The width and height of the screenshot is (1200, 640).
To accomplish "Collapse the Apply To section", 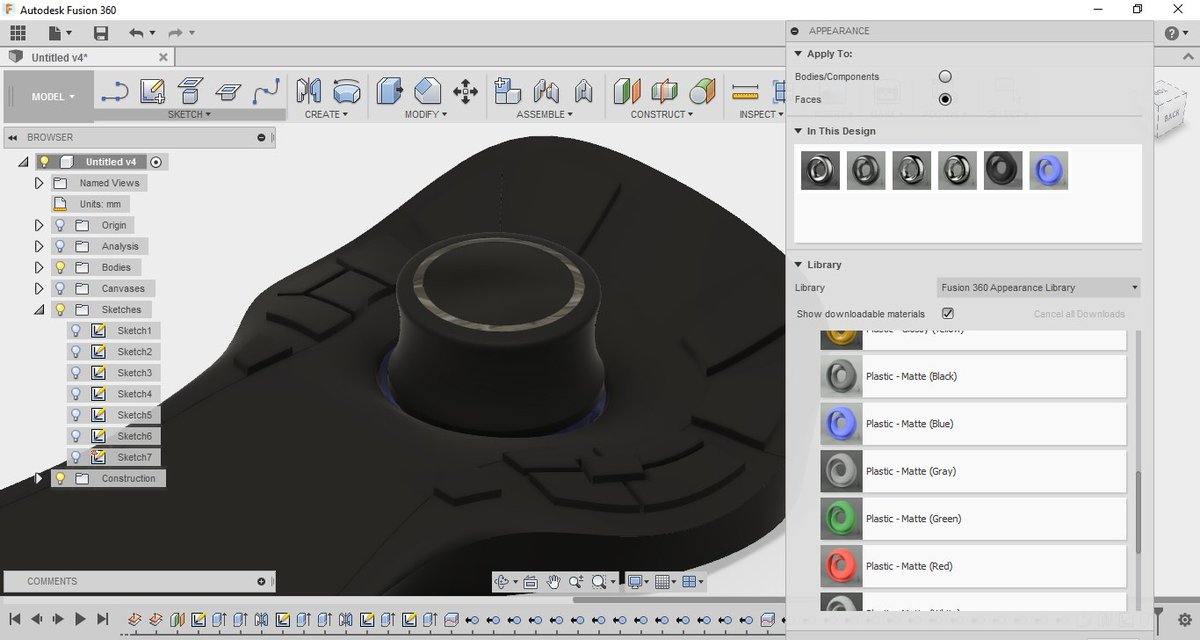I will click(x=798, y=54).
